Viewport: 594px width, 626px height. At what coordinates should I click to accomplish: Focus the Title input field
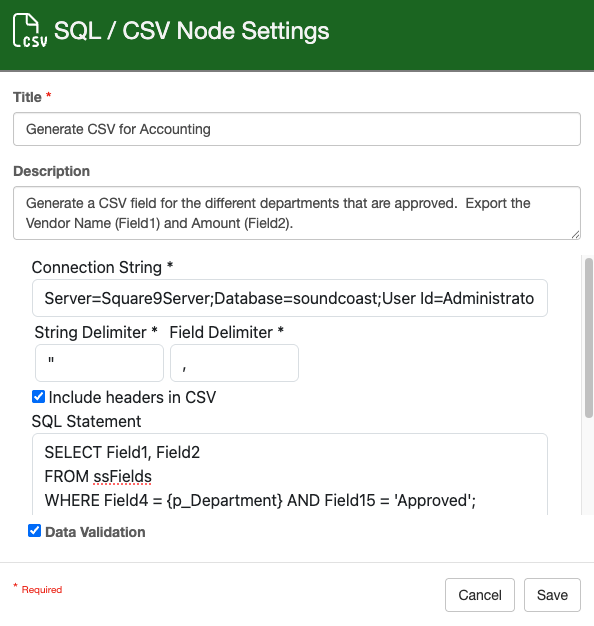297,129
